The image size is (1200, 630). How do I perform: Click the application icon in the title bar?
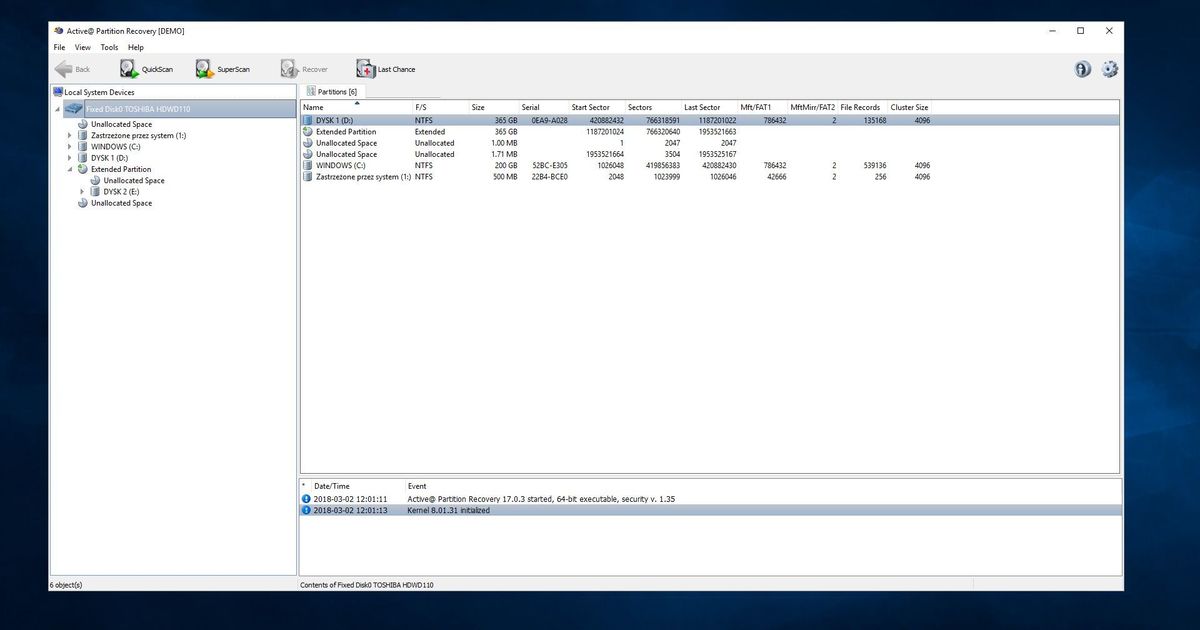(x=58, y=31)
